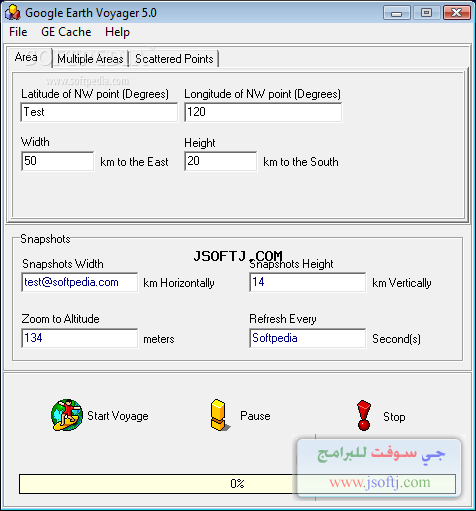Click the 'Second(s)' unit text

(x=396, y=339)
